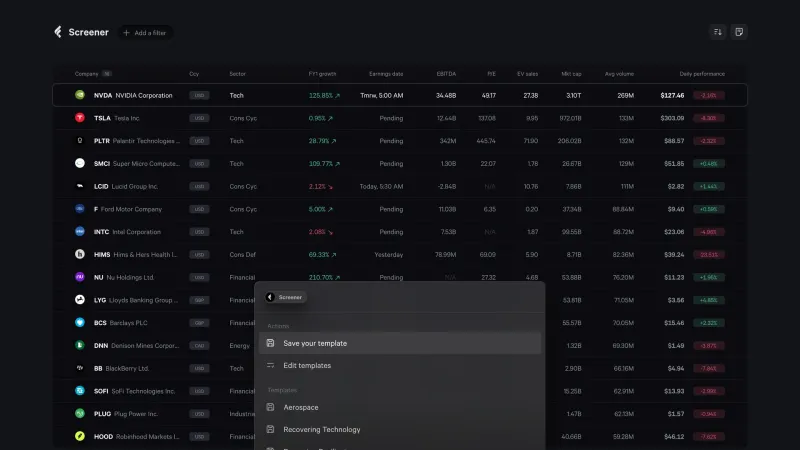800x450 pixels.
Task: Click the USD currency badge for PLTR
Action: tap(199, 141)
